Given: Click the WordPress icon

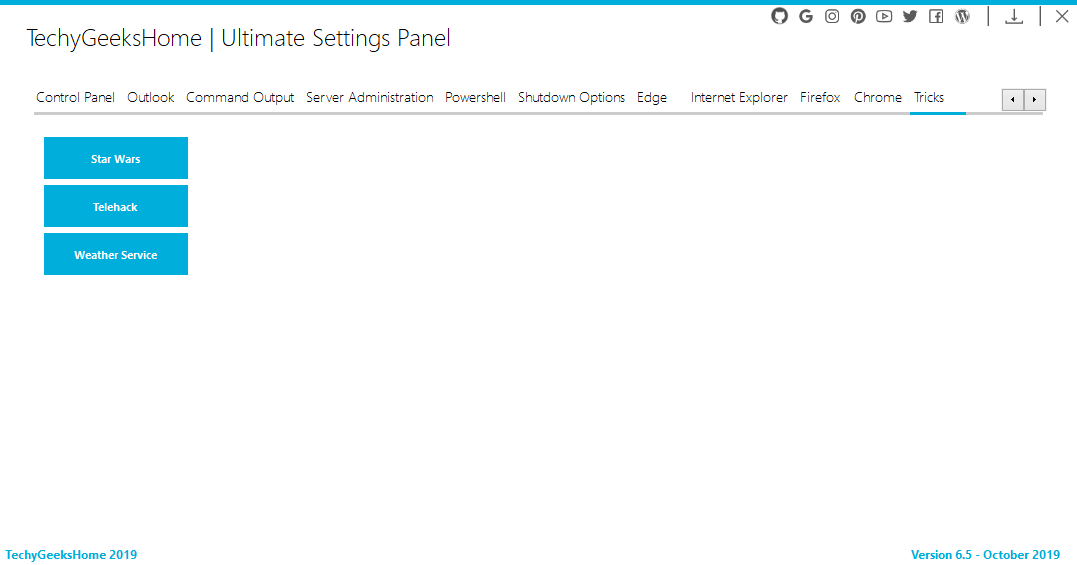Looking at the screenshot, I should [962, 16].
